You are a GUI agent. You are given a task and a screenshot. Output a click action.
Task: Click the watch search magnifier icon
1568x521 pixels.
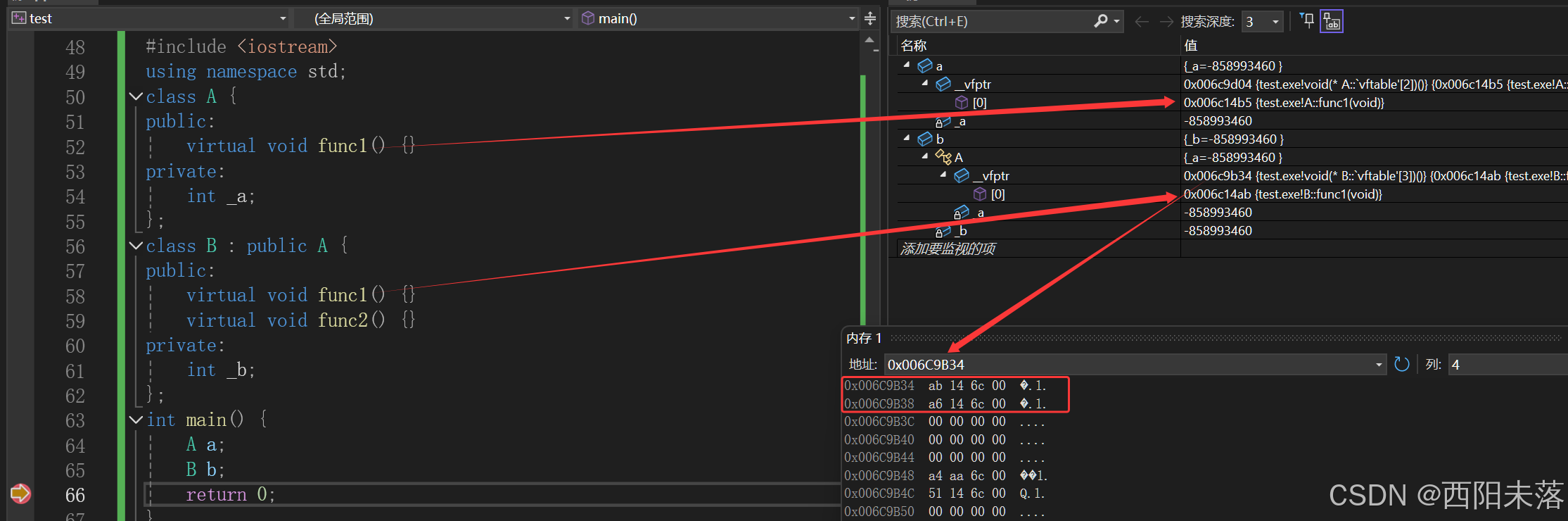[x=1101, y=21]
